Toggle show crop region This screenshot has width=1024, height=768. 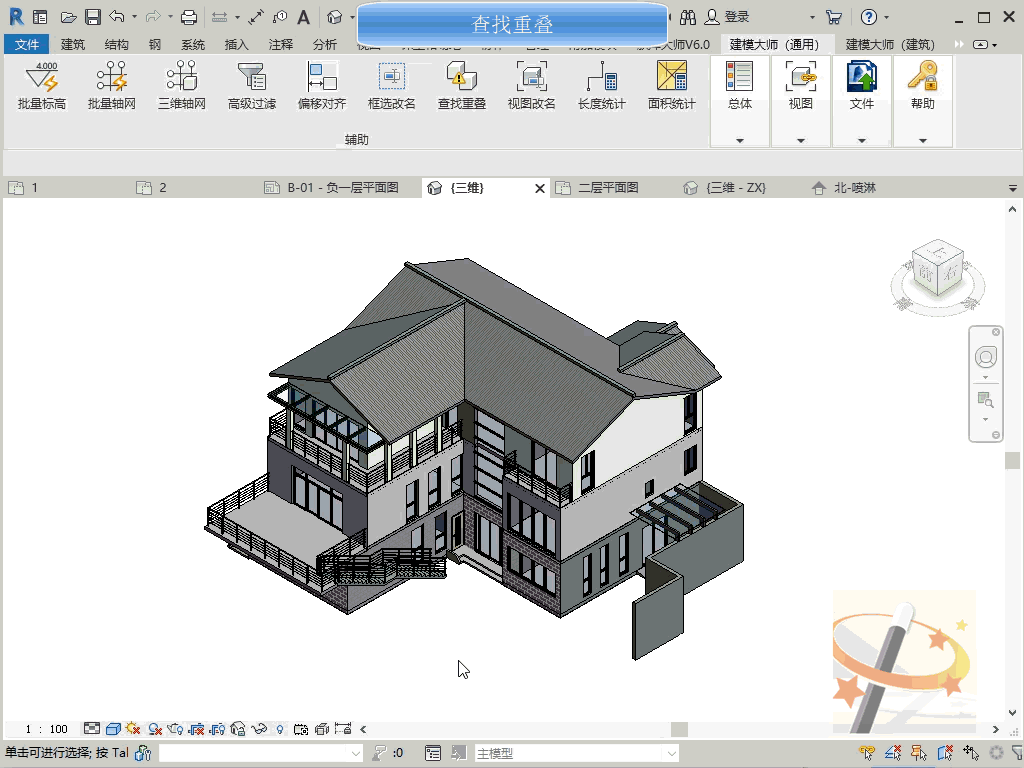pyautogui.click(x=217, y=729)
